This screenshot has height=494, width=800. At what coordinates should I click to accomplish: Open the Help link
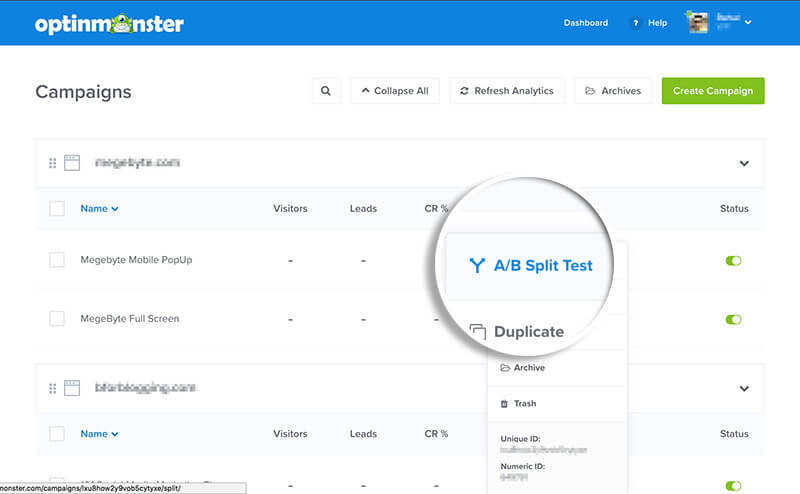pyautogui.click(x=658, y=23)
